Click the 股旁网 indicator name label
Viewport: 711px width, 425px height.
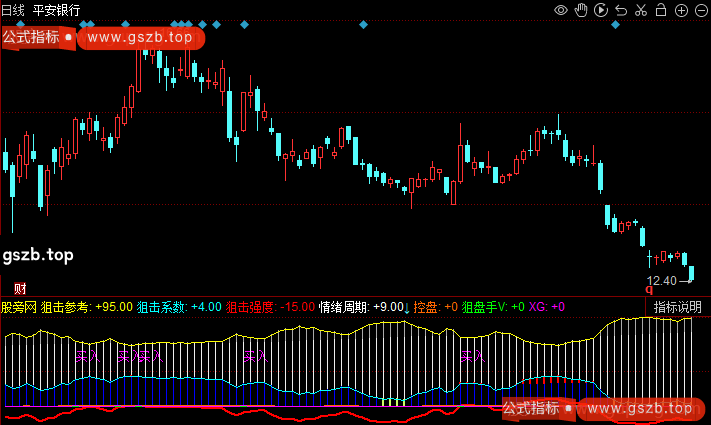coord(18,307)
